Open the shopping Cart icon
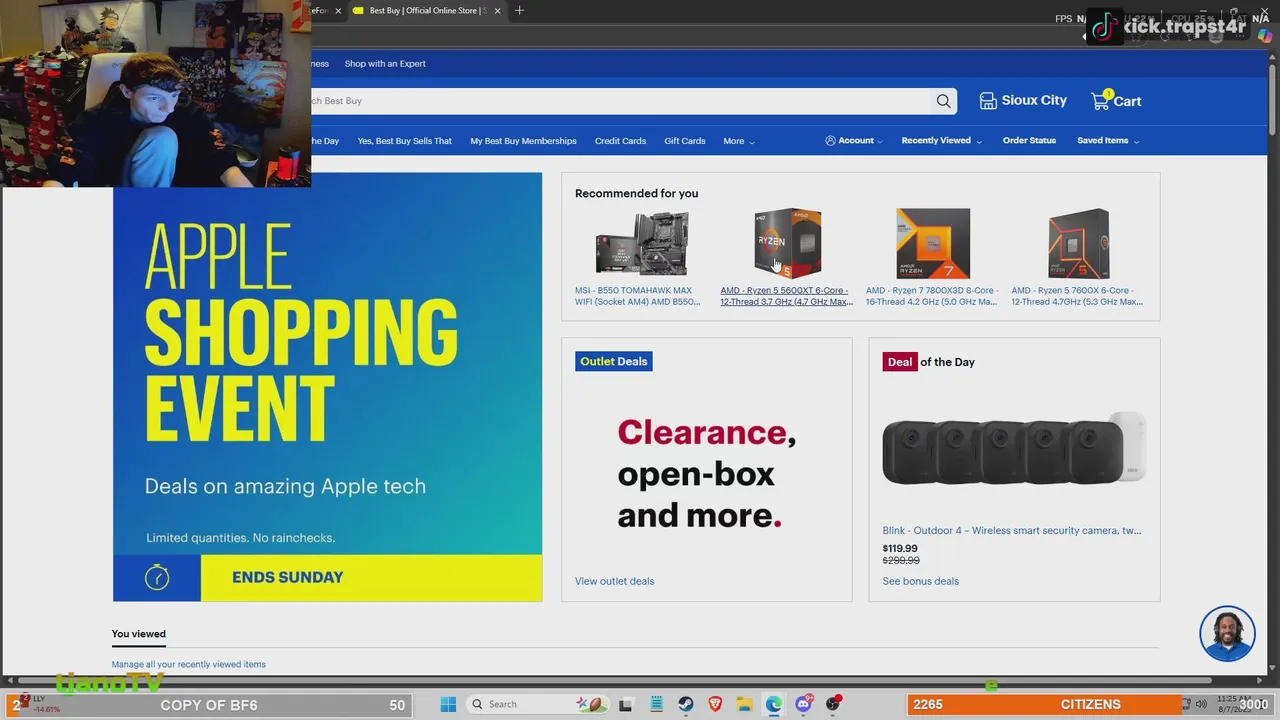The width and height of the screenshot is (1280, 720). click(x=1116, y=100)
